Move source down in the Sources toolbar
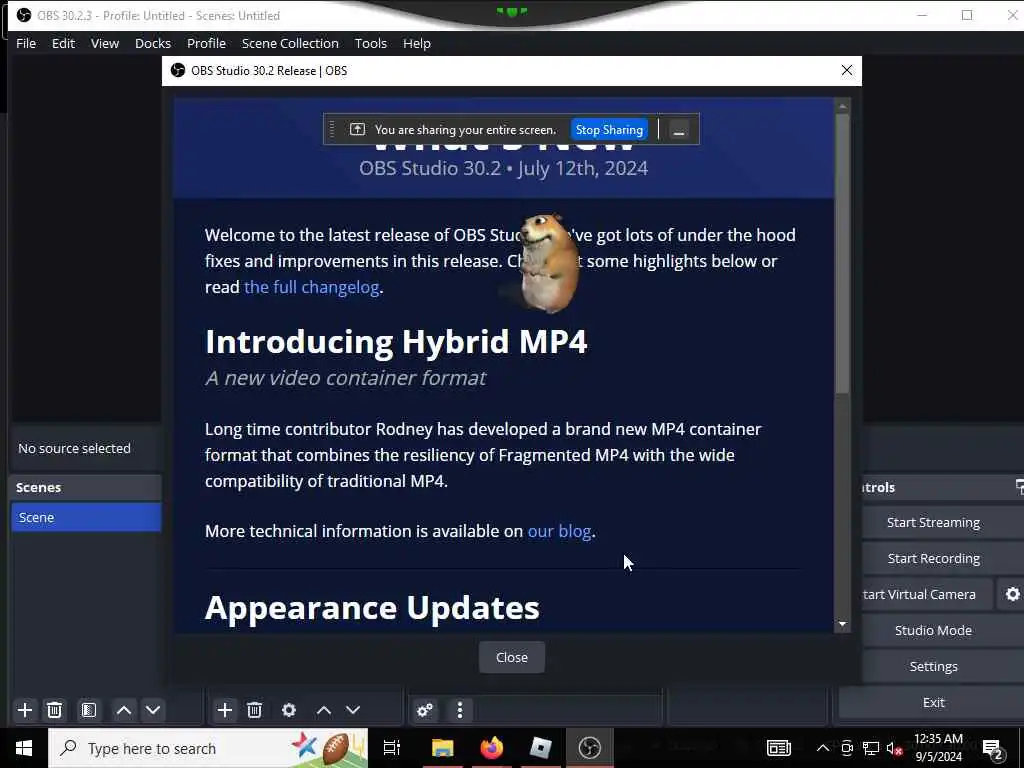Viewport: 1024px width, 768px height. 353,710
